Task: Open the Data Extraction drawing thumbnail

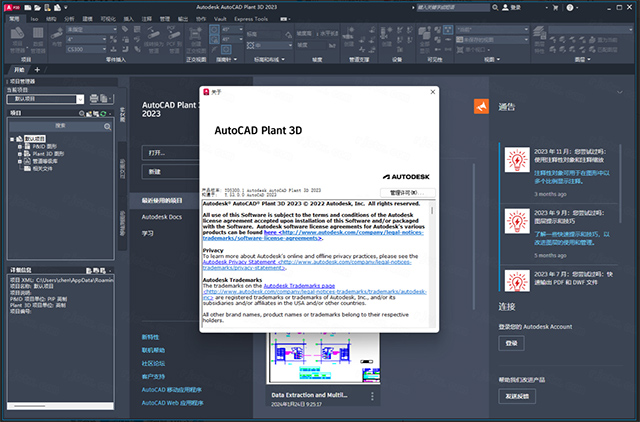Action: pos(323,358)
